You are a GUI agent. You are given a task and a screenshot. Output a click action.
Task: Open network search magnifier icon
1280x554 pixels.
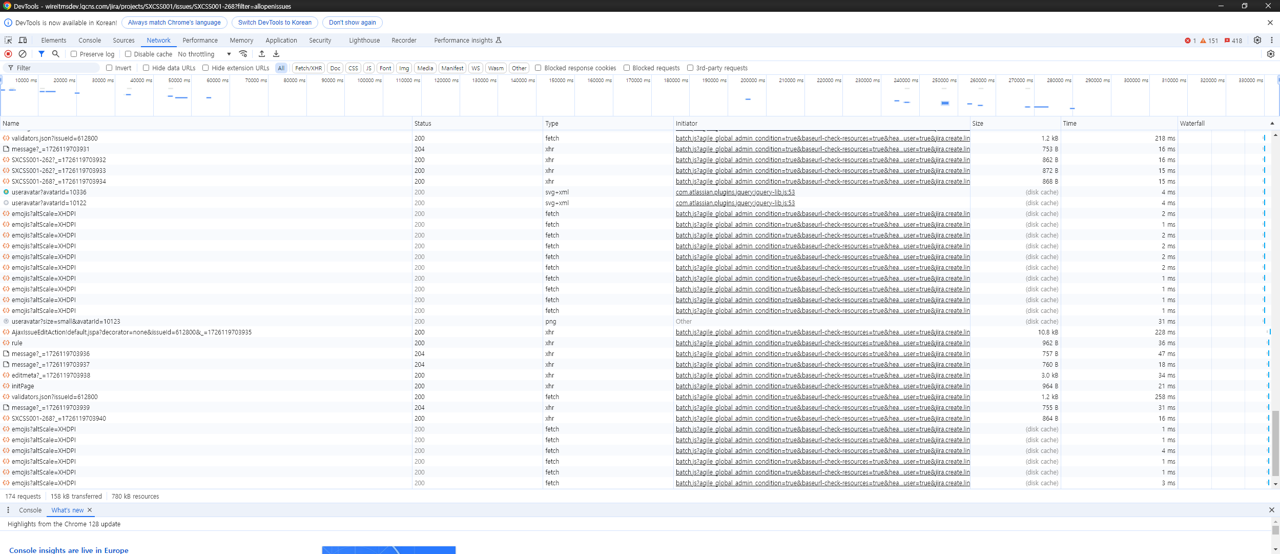pos(55,54)
